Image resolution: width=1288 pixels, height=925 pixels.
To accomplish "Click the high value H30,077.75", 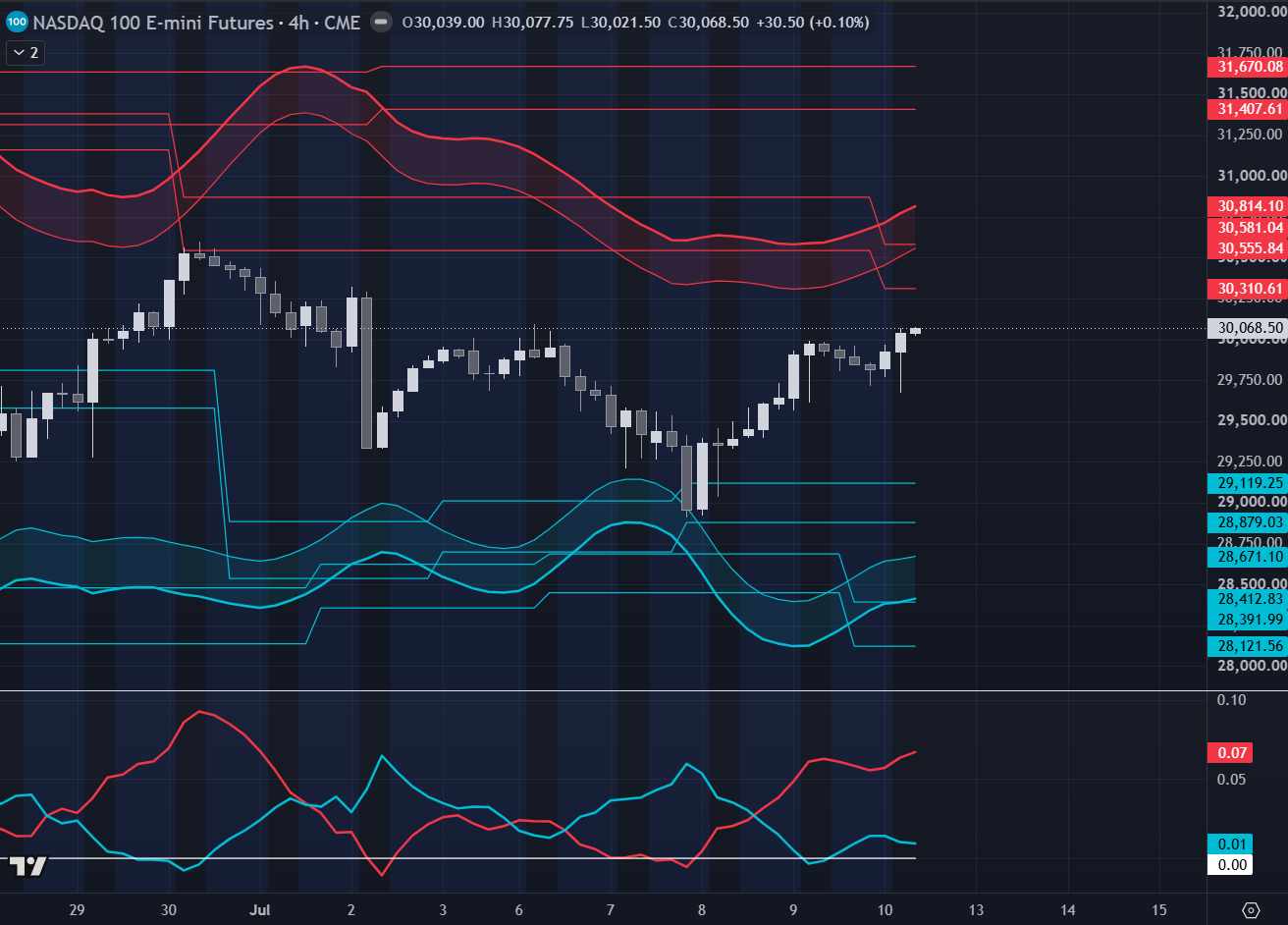I will point(532,22).
